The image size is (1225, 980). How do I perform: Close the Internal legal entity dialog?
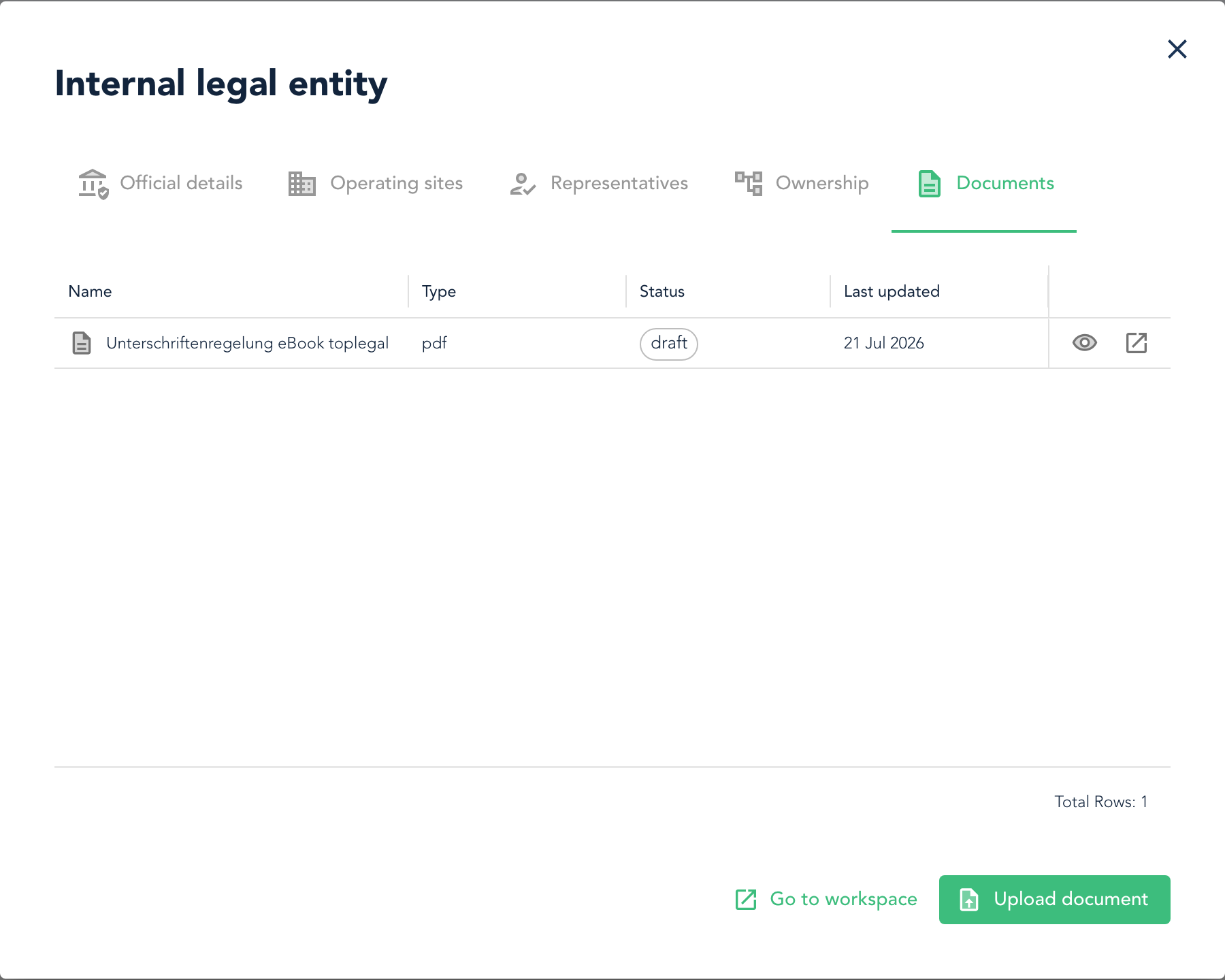1177,49
